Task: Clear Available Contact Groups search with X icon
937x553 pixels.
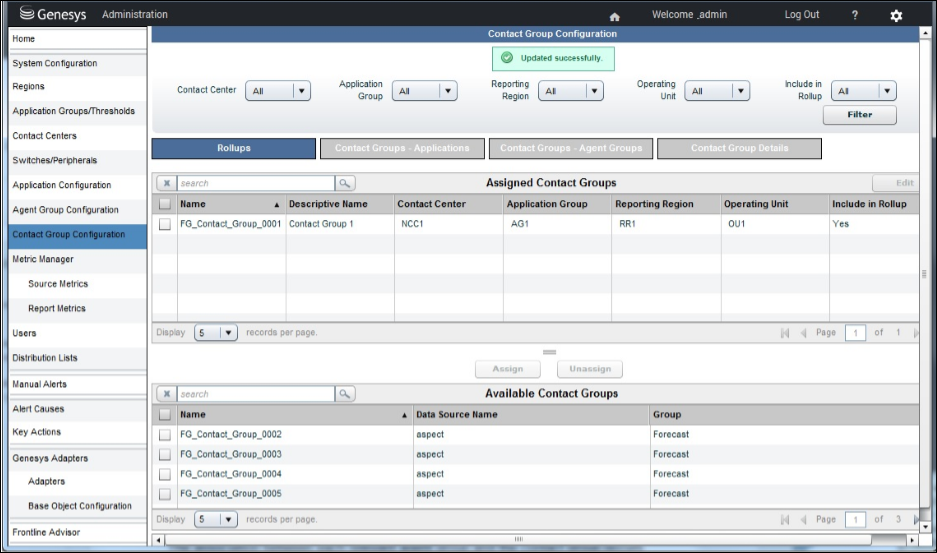Action: click(166, 394)
